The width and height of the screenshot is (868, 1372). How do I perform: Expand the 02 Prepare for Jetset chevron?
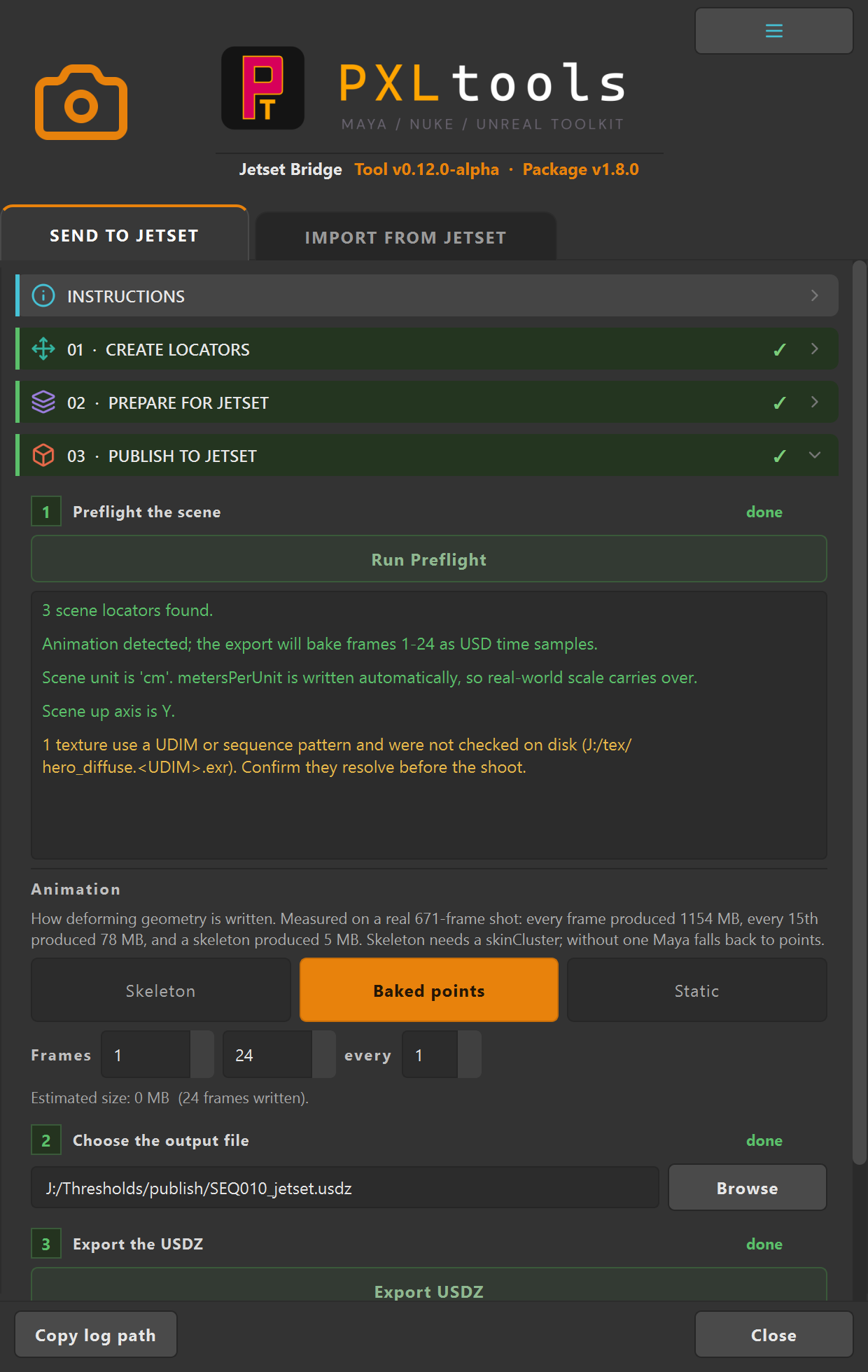[x=814, y=402]
